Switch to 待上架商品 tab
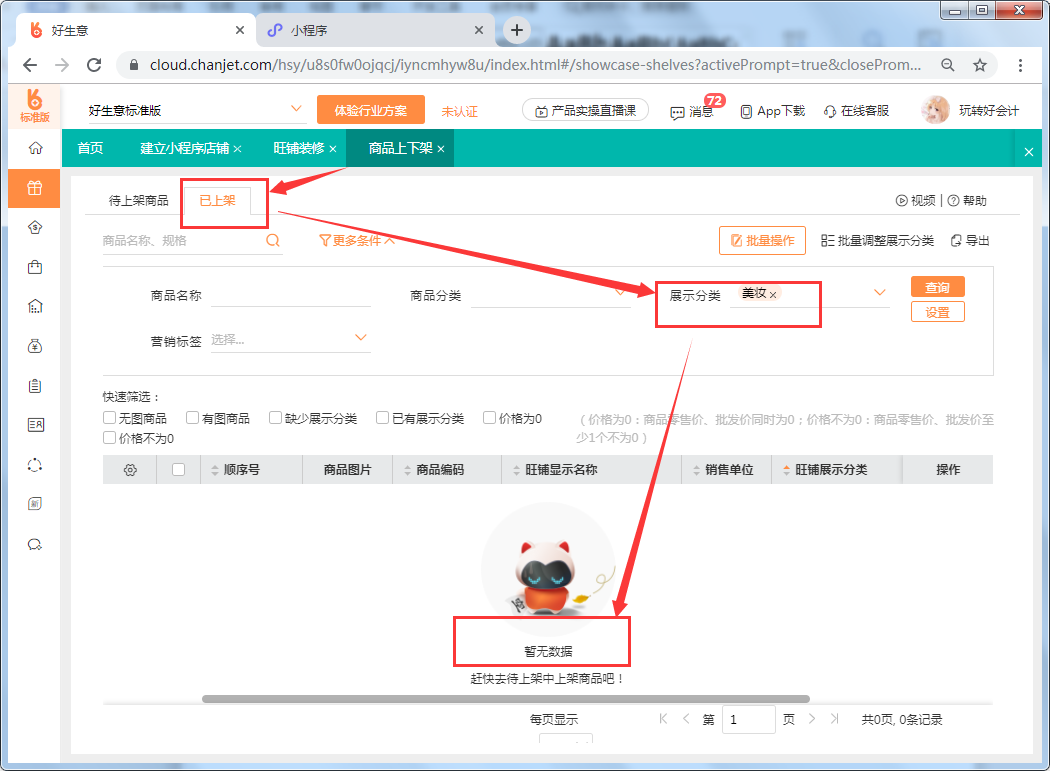Viewport: 1050px width, 771px height. click(x=139, y=200)
